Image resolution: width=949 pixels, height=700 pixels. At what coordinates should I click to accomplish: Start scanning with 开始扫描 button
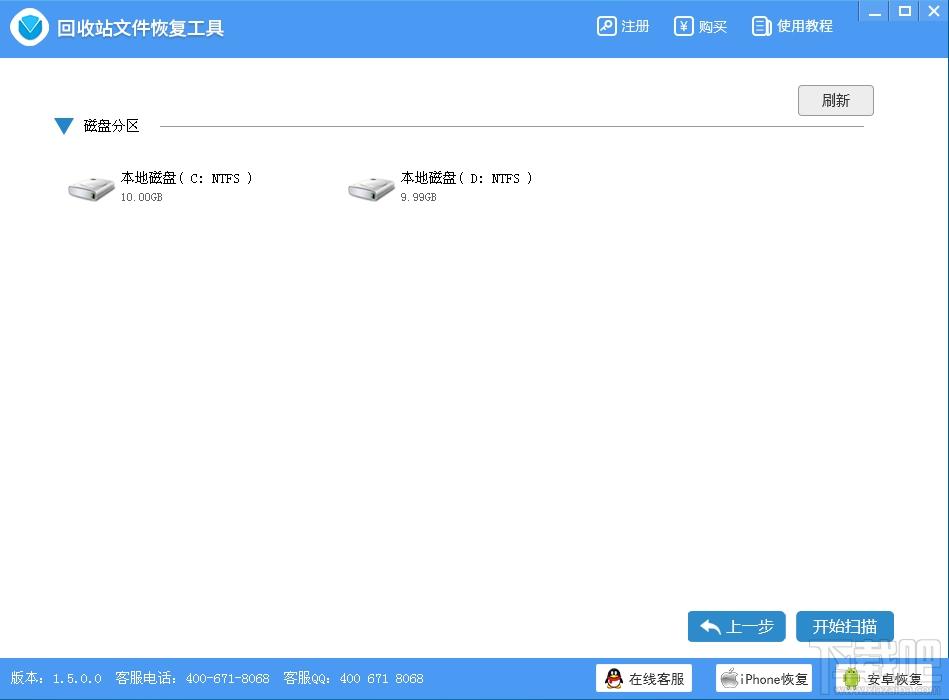click(x=845, y=626)
